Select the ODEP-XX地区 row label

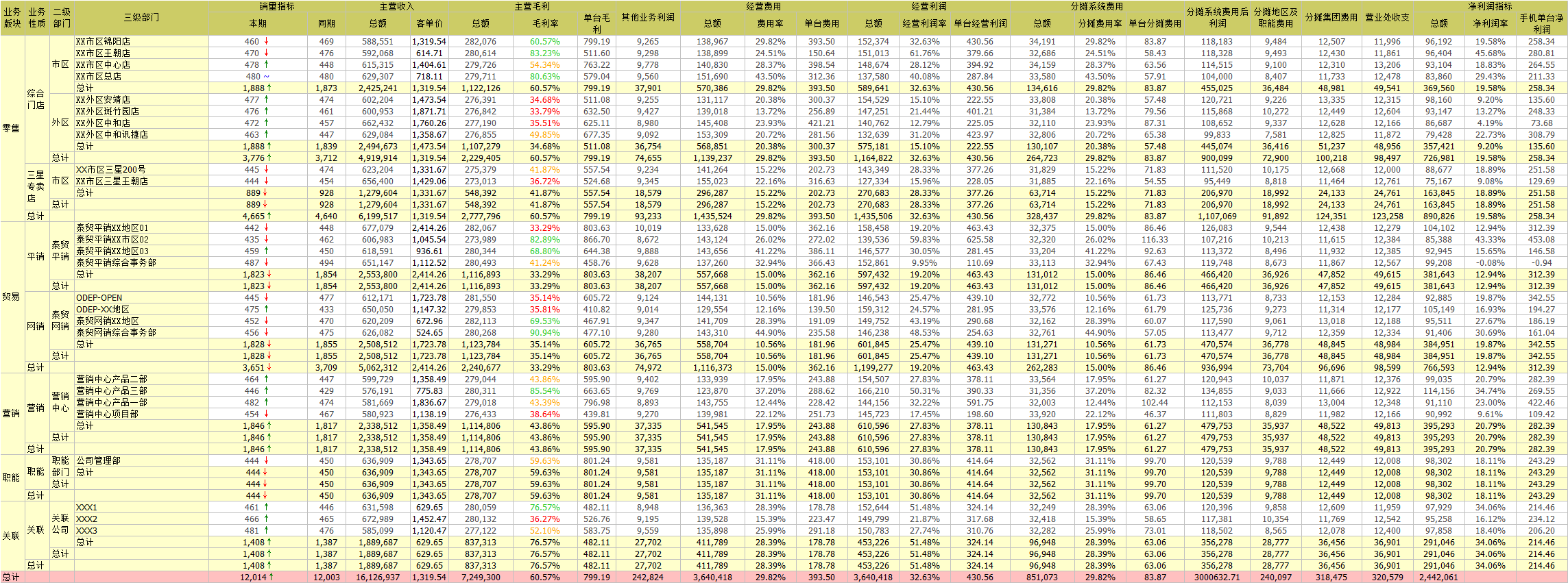(x=103, y=310)
